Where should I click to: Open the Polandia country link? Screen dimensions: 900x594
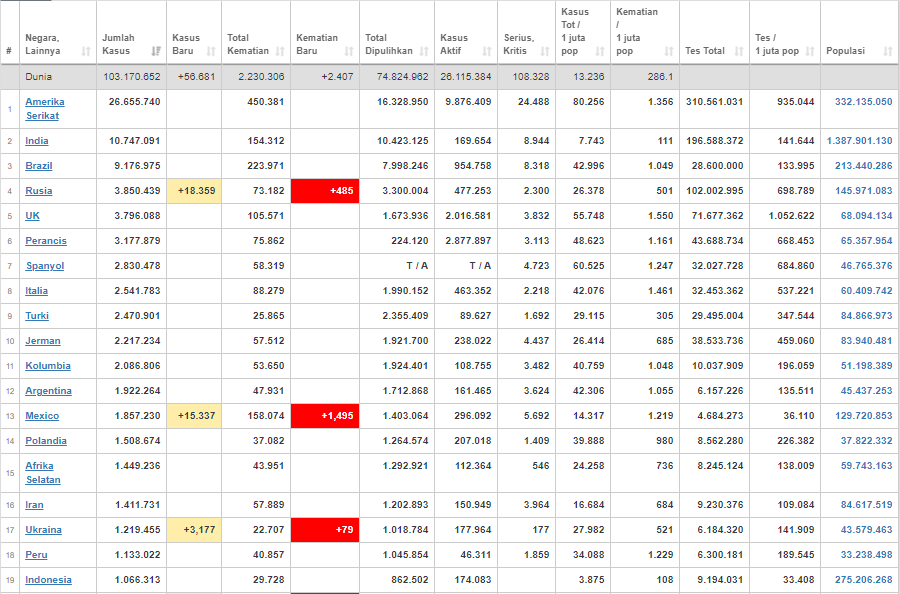[46, 441]
